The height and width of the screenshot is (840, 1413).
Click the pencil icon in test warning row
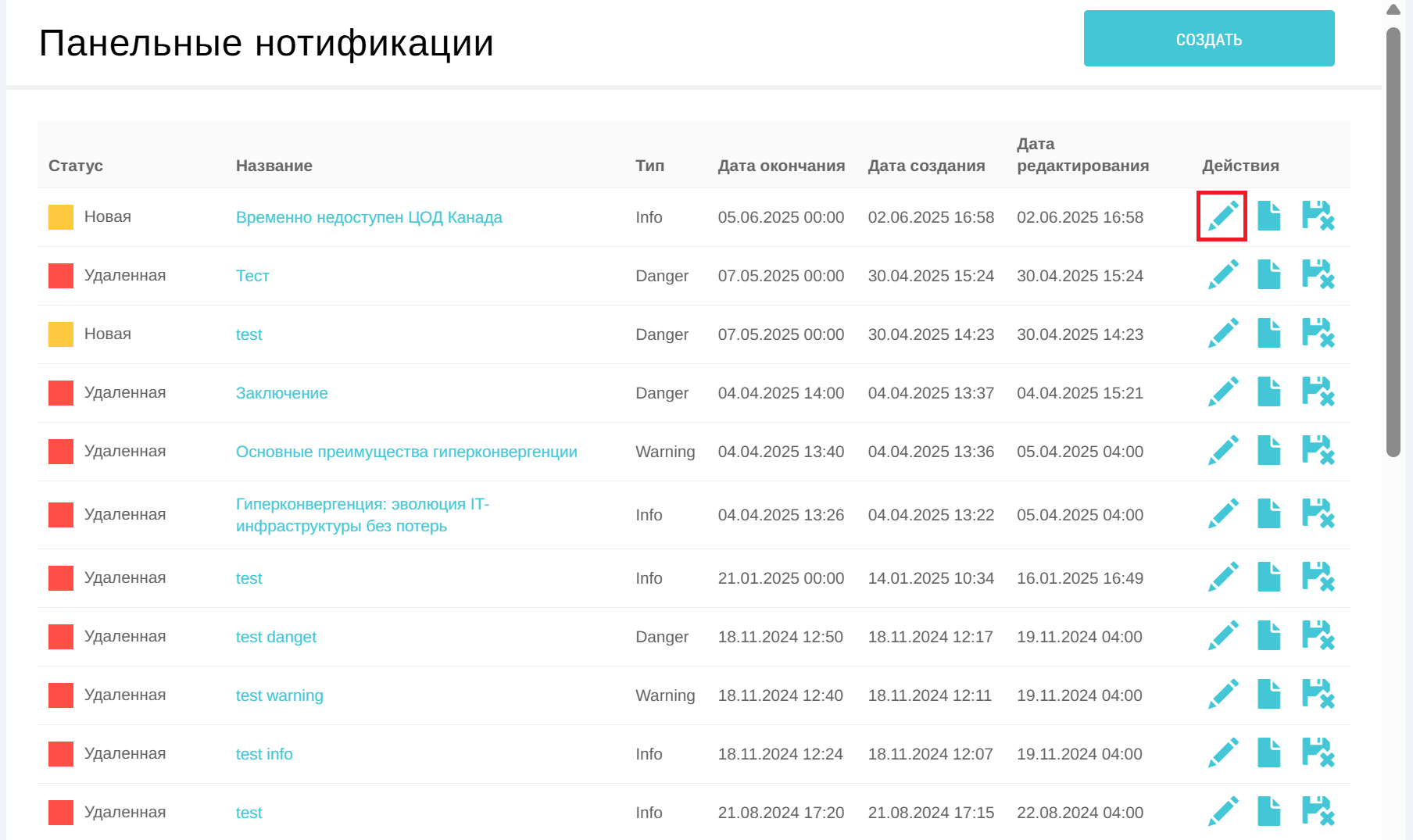tap(1223, 694)
